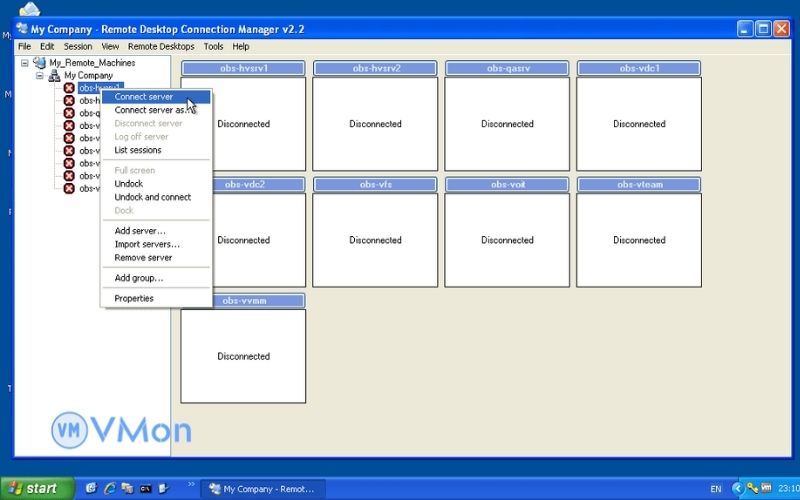
Task: Launch Internet Explorer from quick launch
Action: coord(110,488)
